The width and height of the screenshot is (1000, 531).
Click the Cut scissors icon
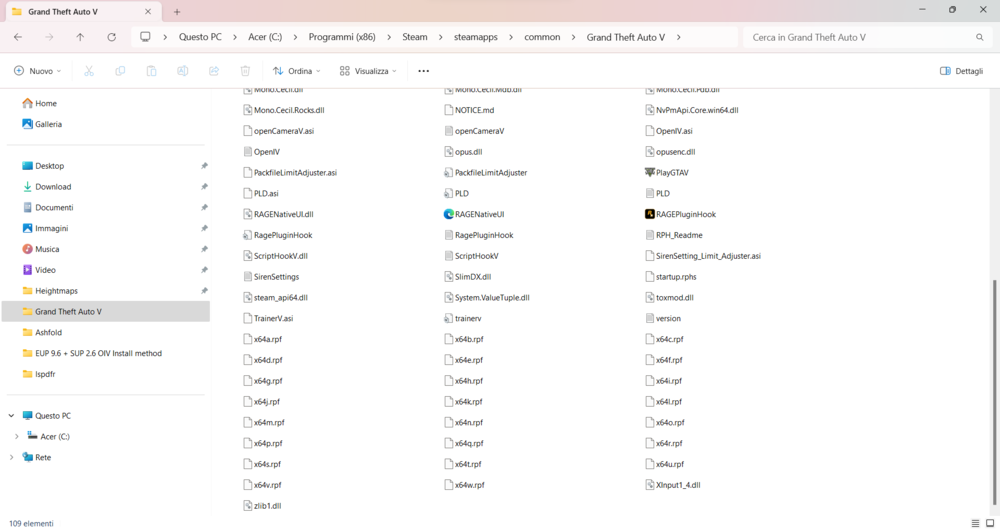click(x=89, y=71)
